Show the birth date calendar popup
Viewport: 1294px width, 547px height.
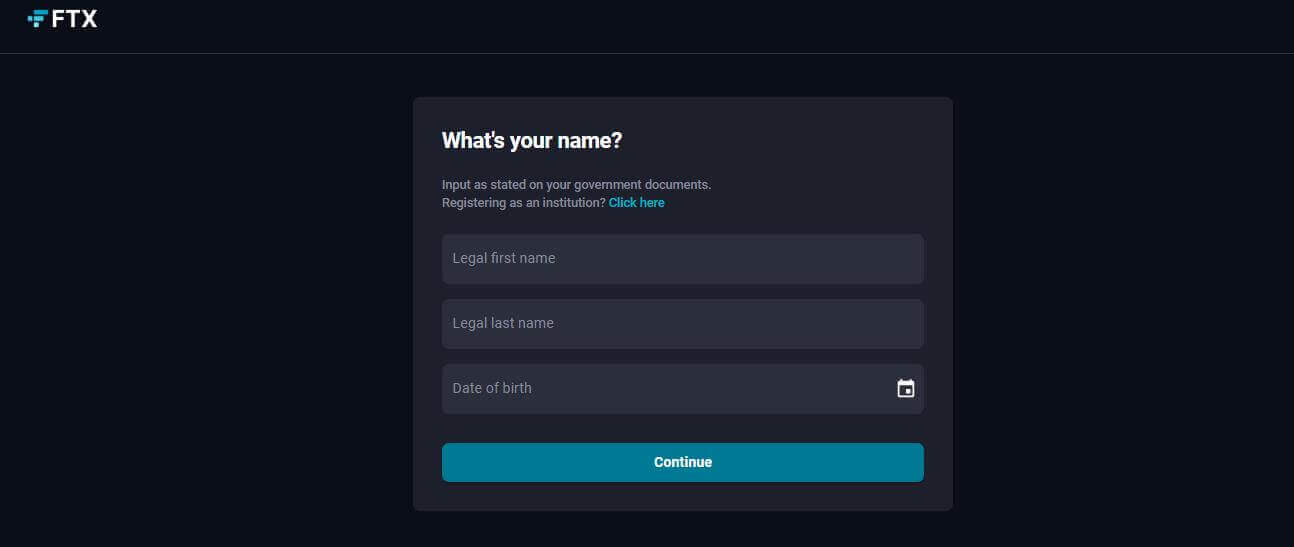point(905,389)
